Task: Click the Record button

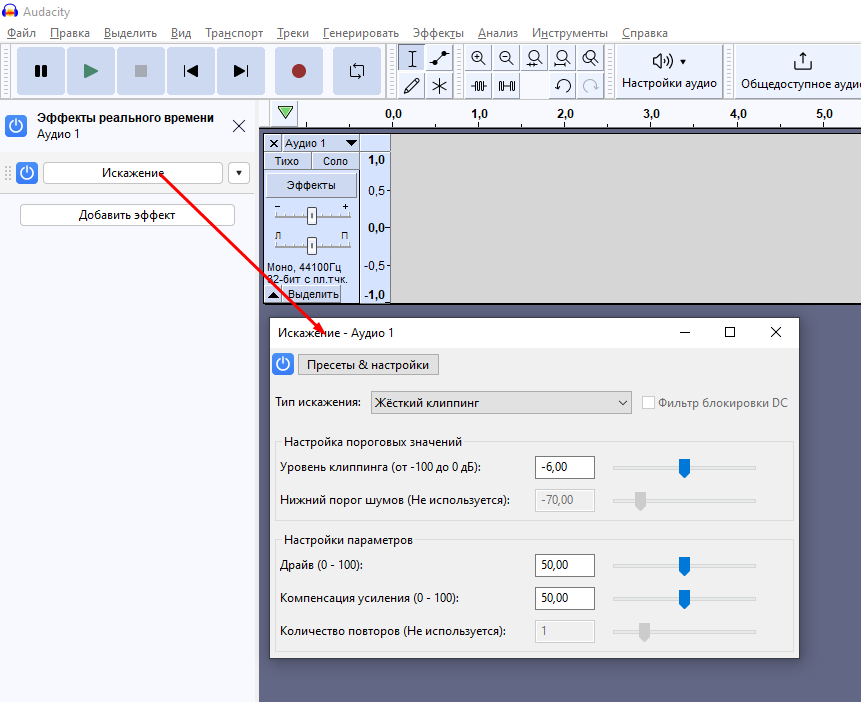Action: (298, 71)
